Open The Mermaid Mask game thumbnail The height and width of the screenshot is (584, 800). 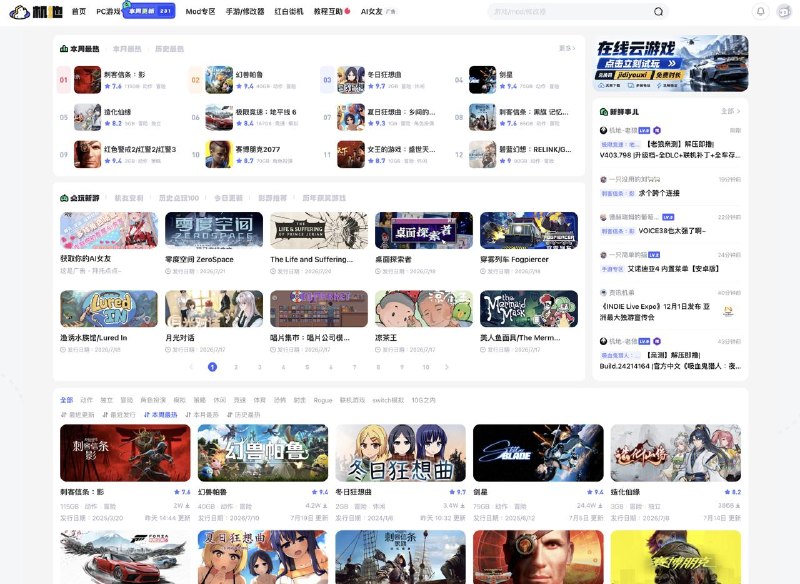(x=529, y=309)
